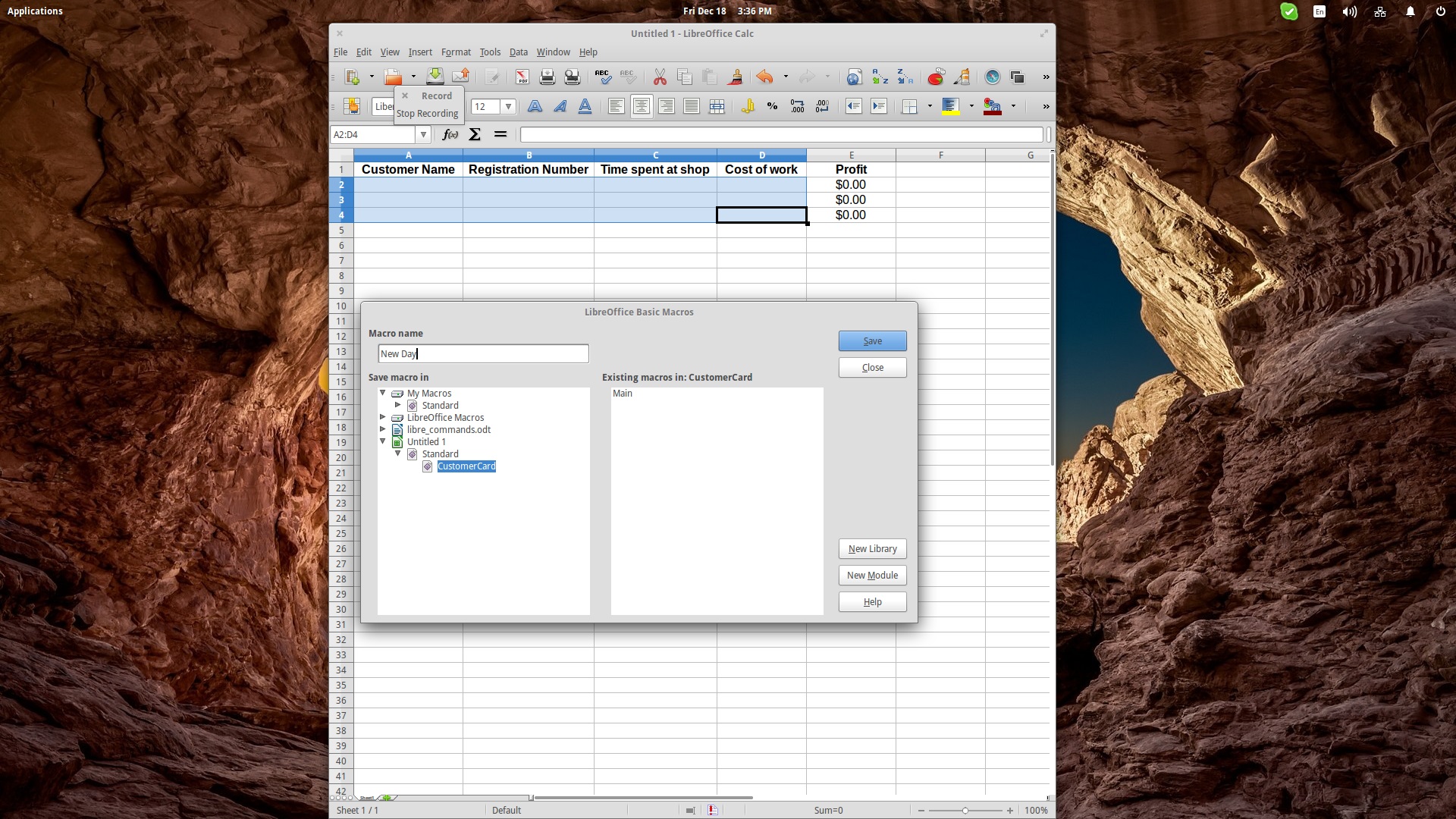Select the Clone Formatting paintbrush
Viewport: 1456px width, 819px height.
coord(735,77)
